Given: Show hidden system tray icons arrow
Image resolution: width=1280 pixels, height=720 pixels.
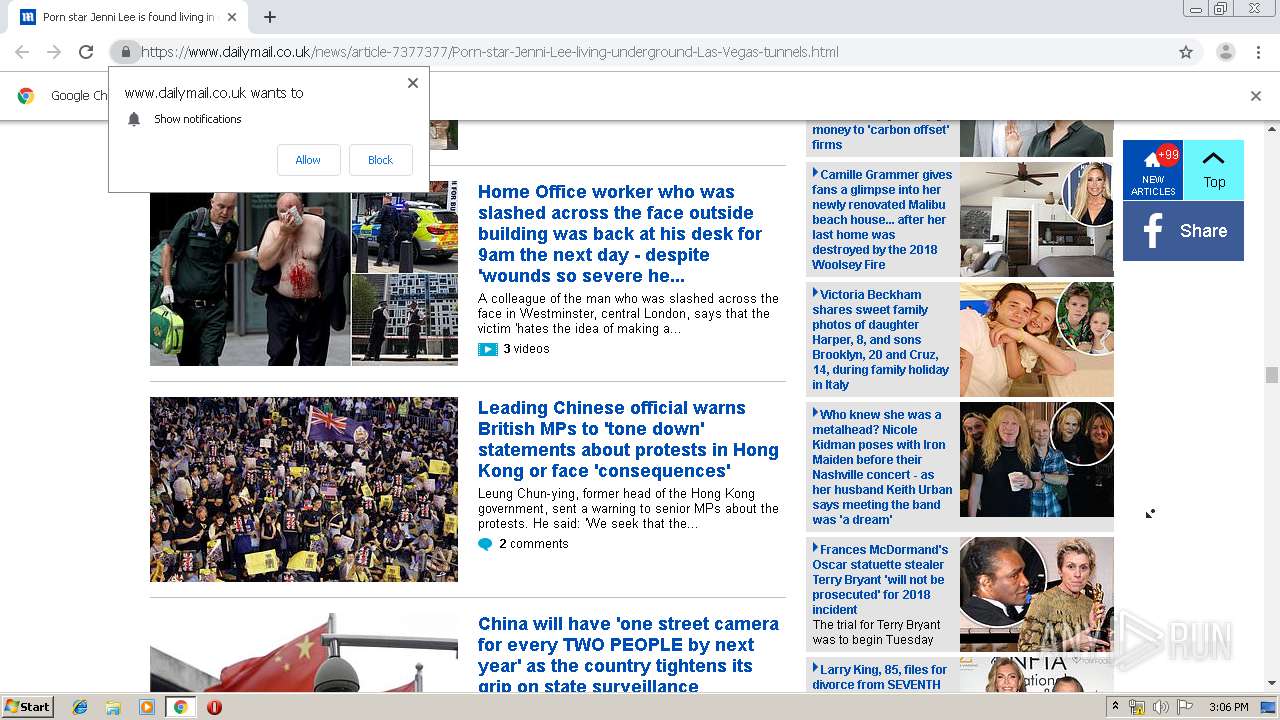Looking at the screenshot, I should click(1116, 707).
